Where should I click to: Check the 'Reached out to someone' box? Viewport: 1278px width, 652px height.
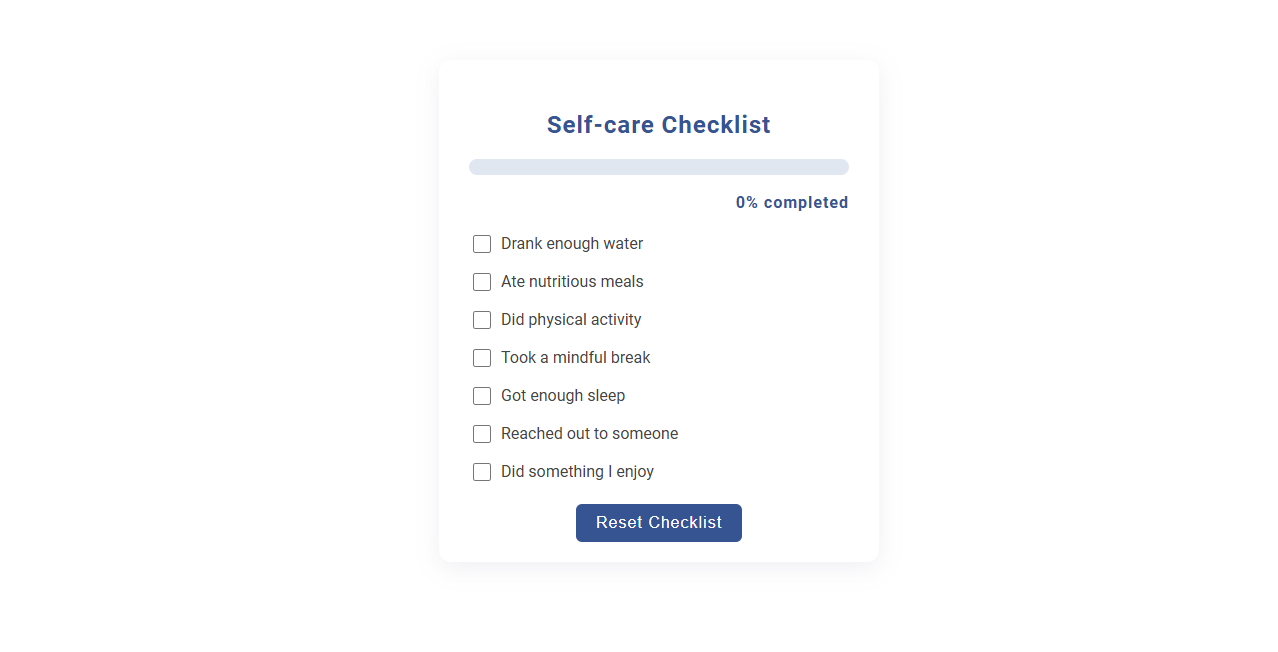(482, 434)
